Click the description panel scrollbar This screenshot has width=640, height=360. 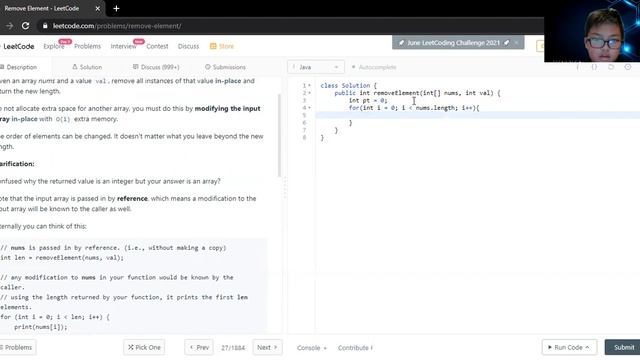(279, 135)
